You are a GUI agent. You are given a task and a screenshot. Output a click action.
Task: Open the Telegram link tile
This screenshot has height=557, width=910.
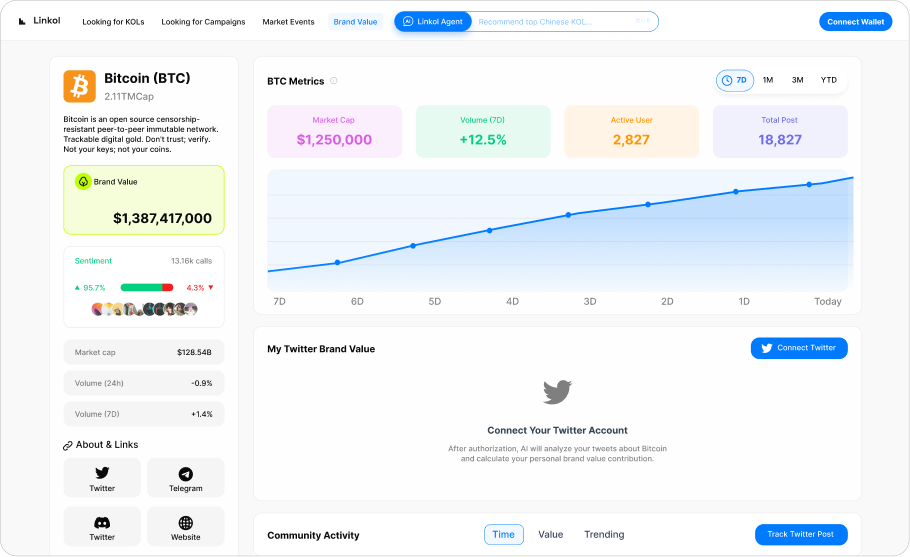(186, 478)
